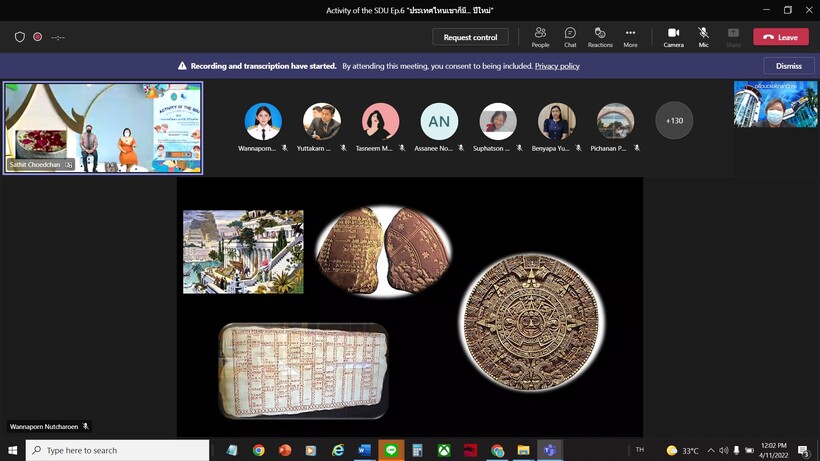
Task: Click the Aztec calendar stone image
Action: coord(532,321)
